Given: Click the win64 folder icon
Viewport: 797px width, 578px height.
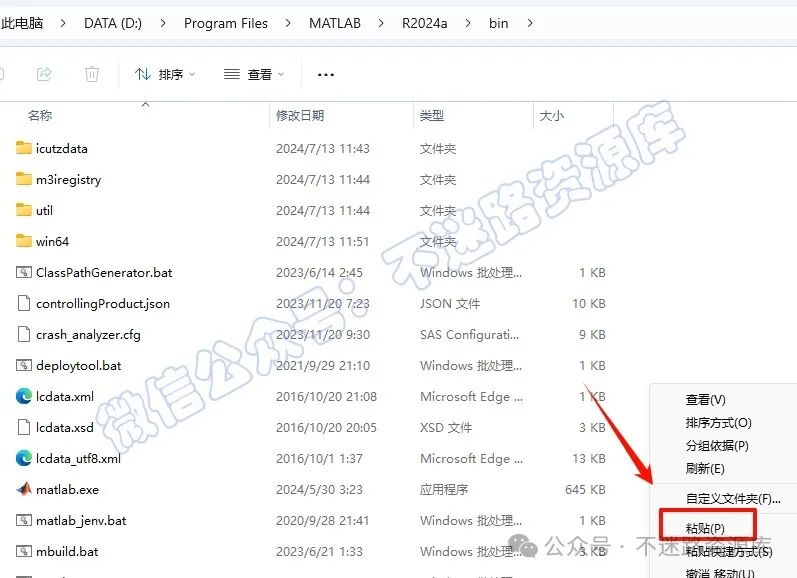Looking at the screenshot, I should click(23, 241).
